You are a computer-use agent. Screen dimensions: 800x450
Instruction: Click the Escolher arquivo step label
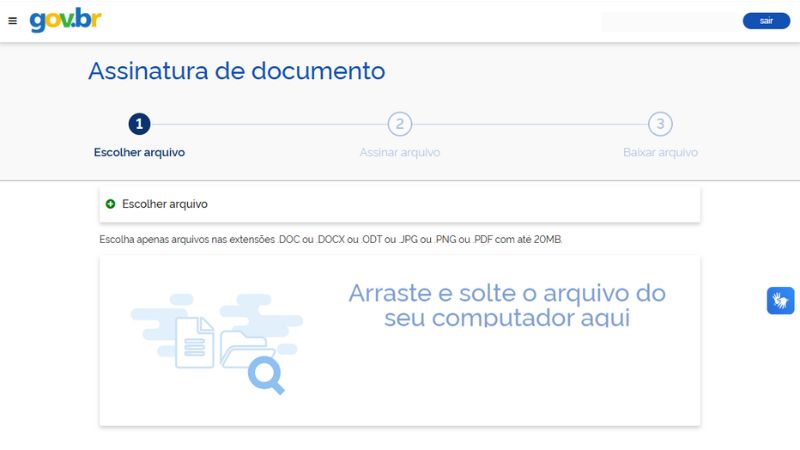[x=139, y=153]
